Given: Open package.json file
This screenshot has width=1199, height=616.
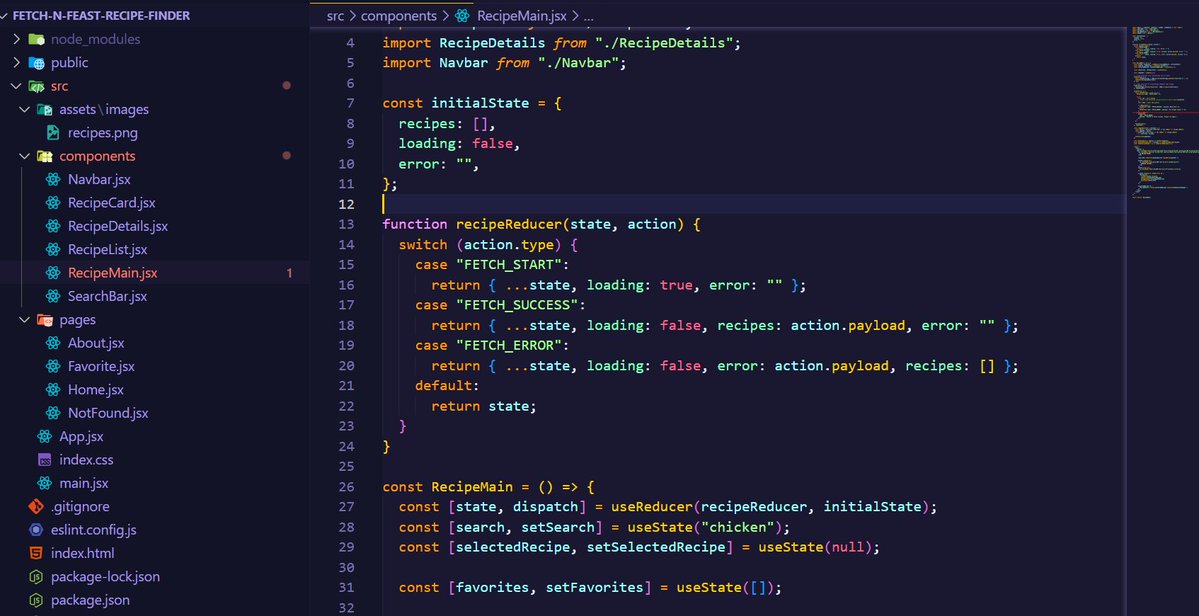Looking at the screenshot, I should [x=90, y=600].
